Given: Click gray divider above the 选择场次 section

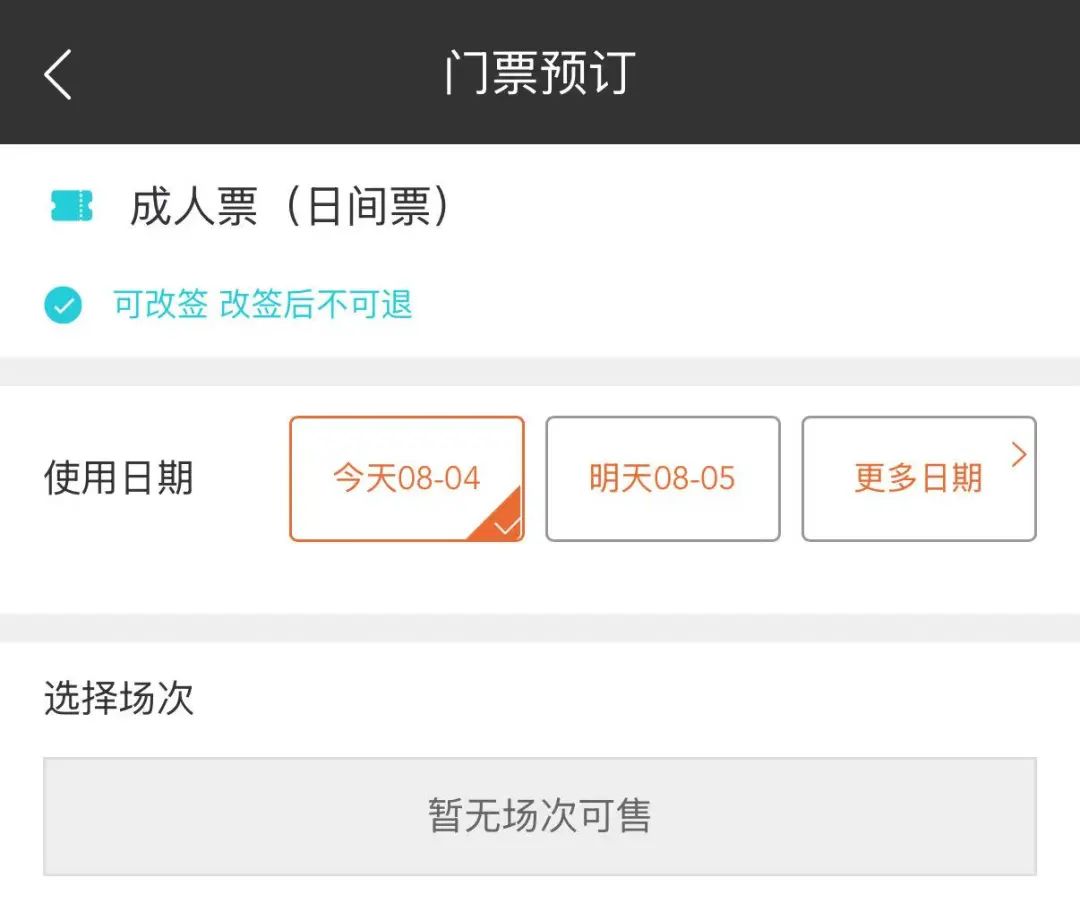Looking at the screenshot, I should [540, 628].
